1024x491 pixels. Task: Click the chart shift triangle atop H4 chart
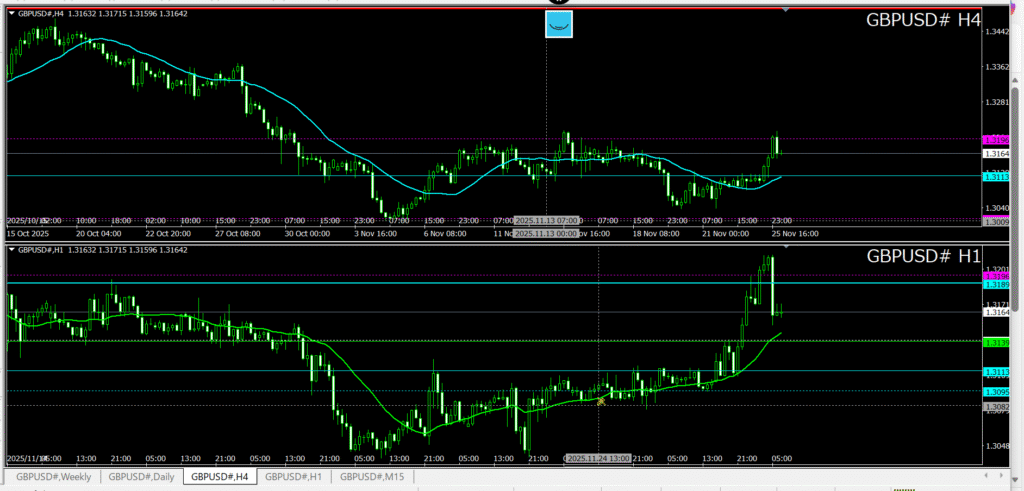coord(786,10)
